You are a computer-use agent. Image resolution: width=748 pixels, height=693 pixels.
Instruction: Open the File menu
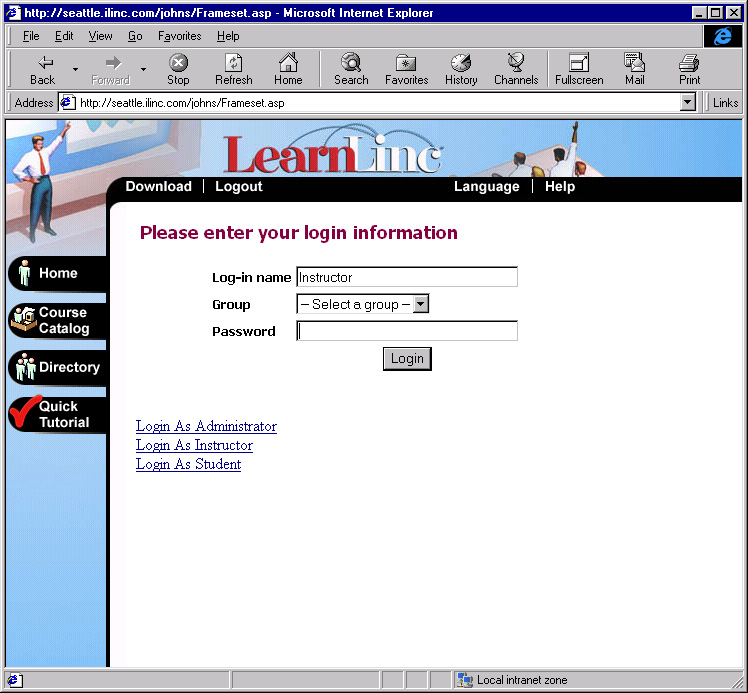31,36
